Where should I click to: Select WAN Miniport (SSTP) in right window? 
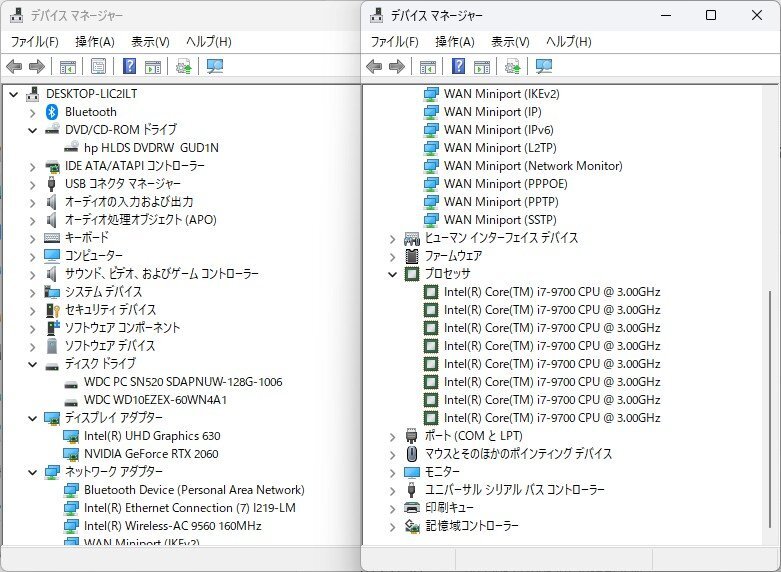click(500, 220)
